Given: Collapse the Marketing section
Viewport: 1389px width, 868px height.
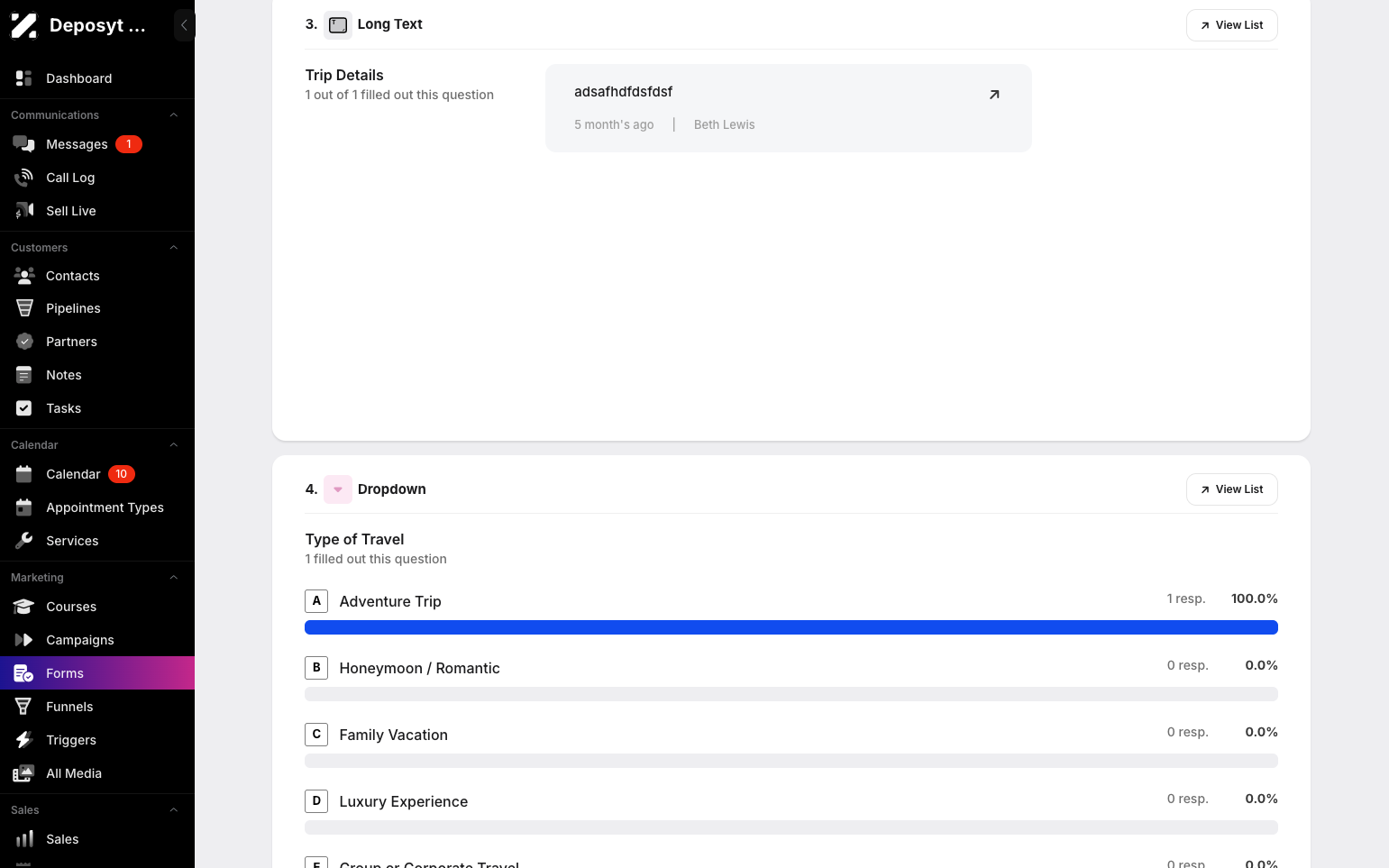Looking at the screenshot, I should point(174,578).
